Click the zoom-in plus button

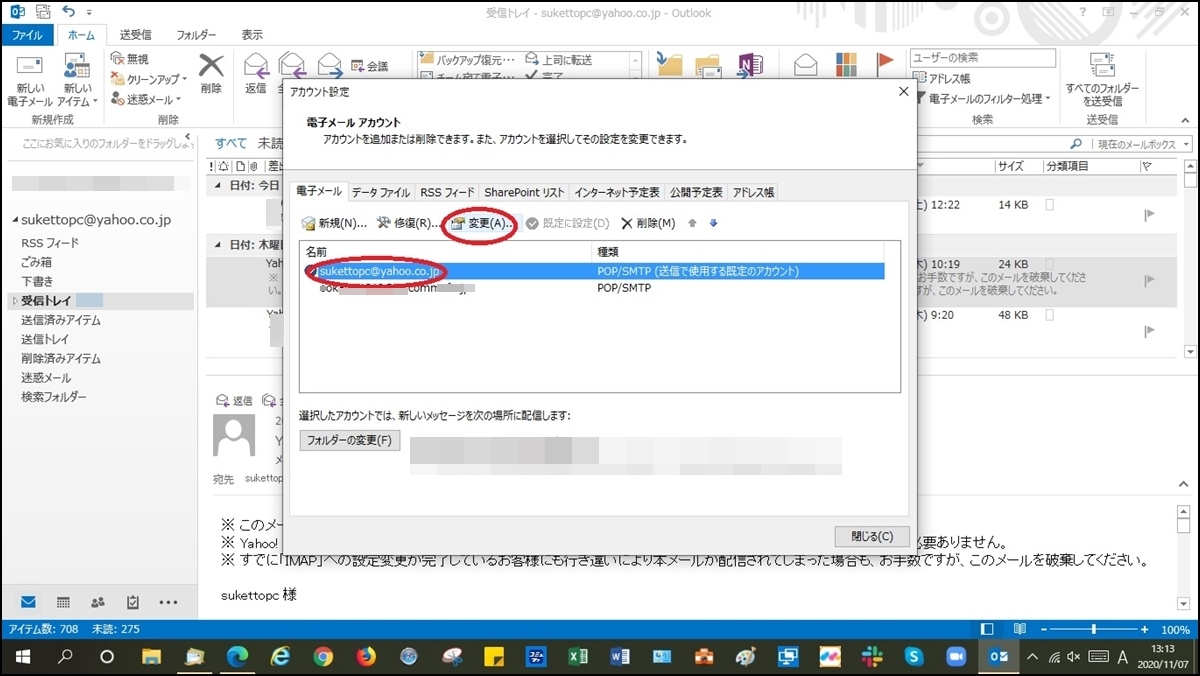click(1145, 629)
